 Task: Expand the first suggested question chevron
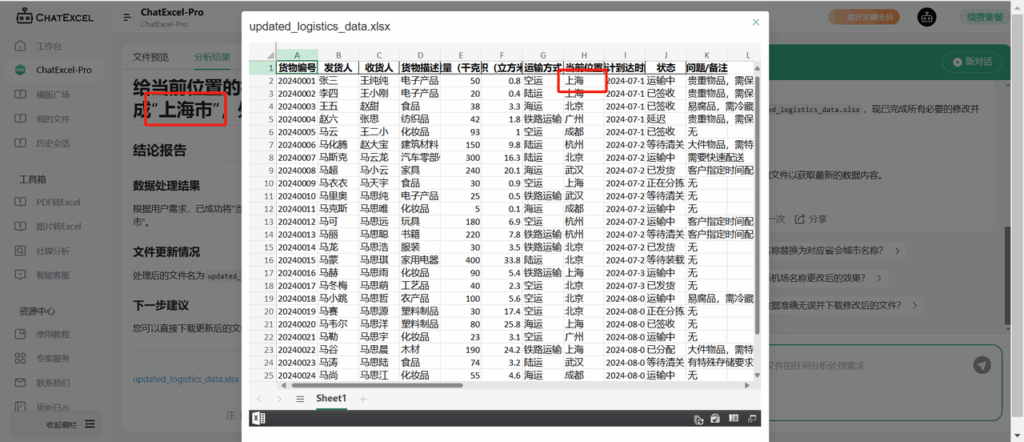point(898,251)
